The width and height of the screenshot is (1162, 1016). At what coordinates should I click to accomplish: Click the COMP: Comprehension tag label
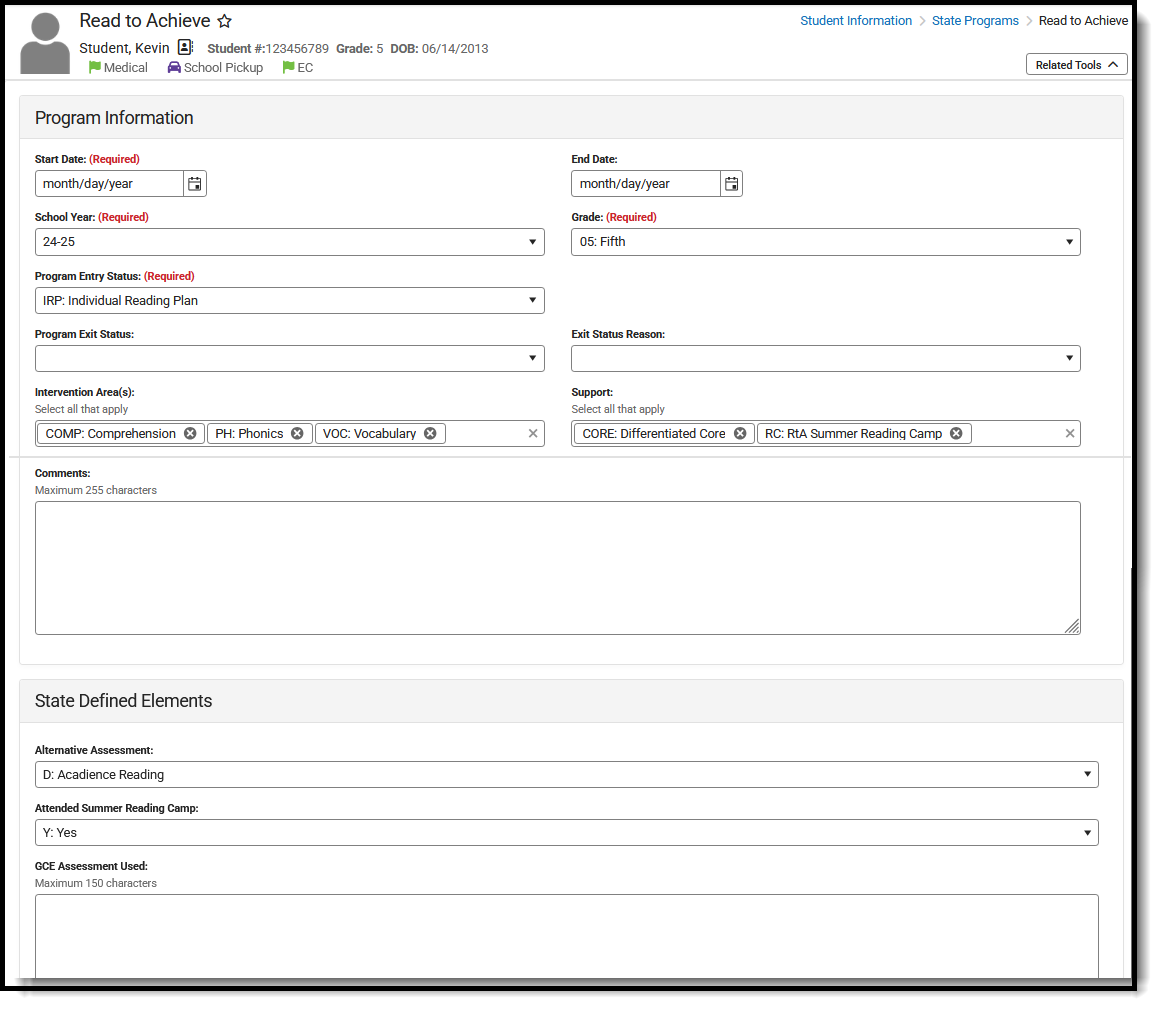(x=110, y=434)
